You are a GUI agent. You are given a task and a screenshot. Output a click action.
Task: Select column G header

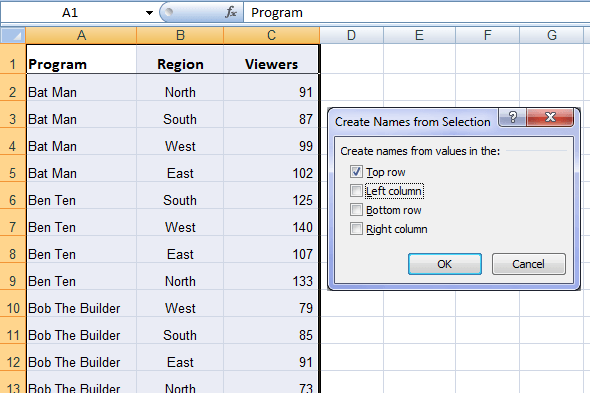[552, 35]
